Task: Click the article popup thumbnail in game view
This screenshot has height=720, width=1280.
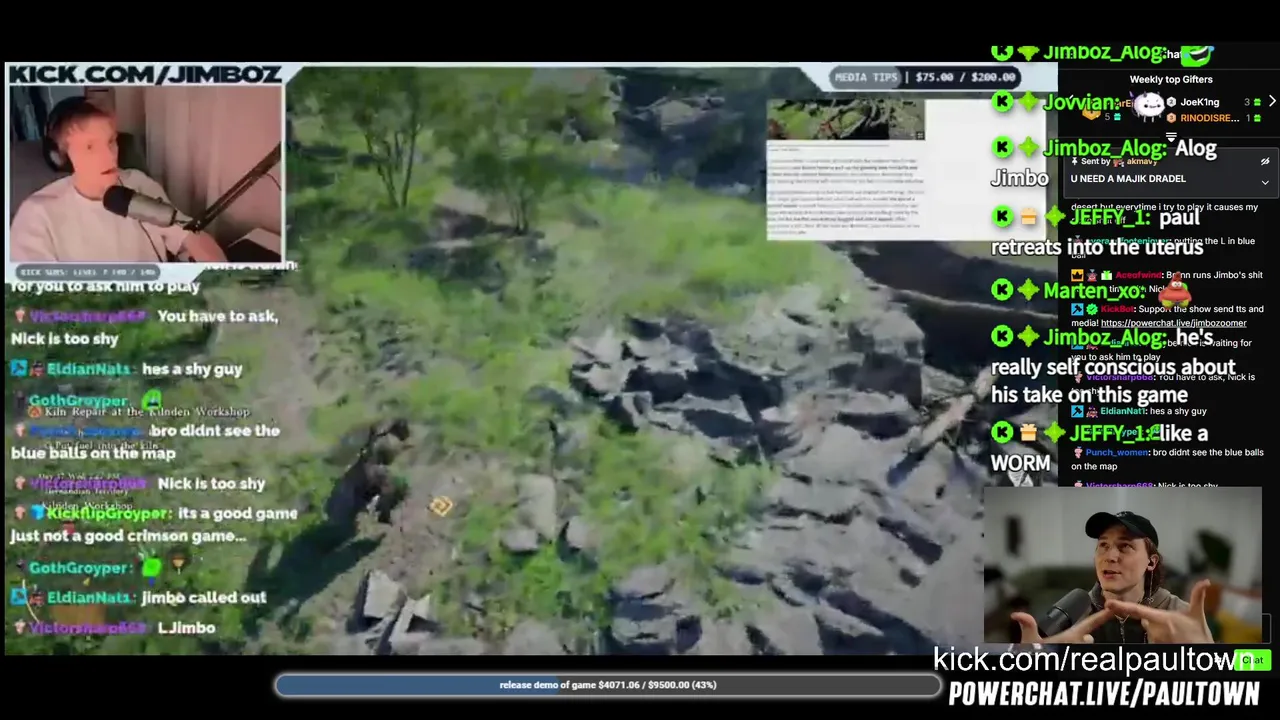Action: click(846, 168)
